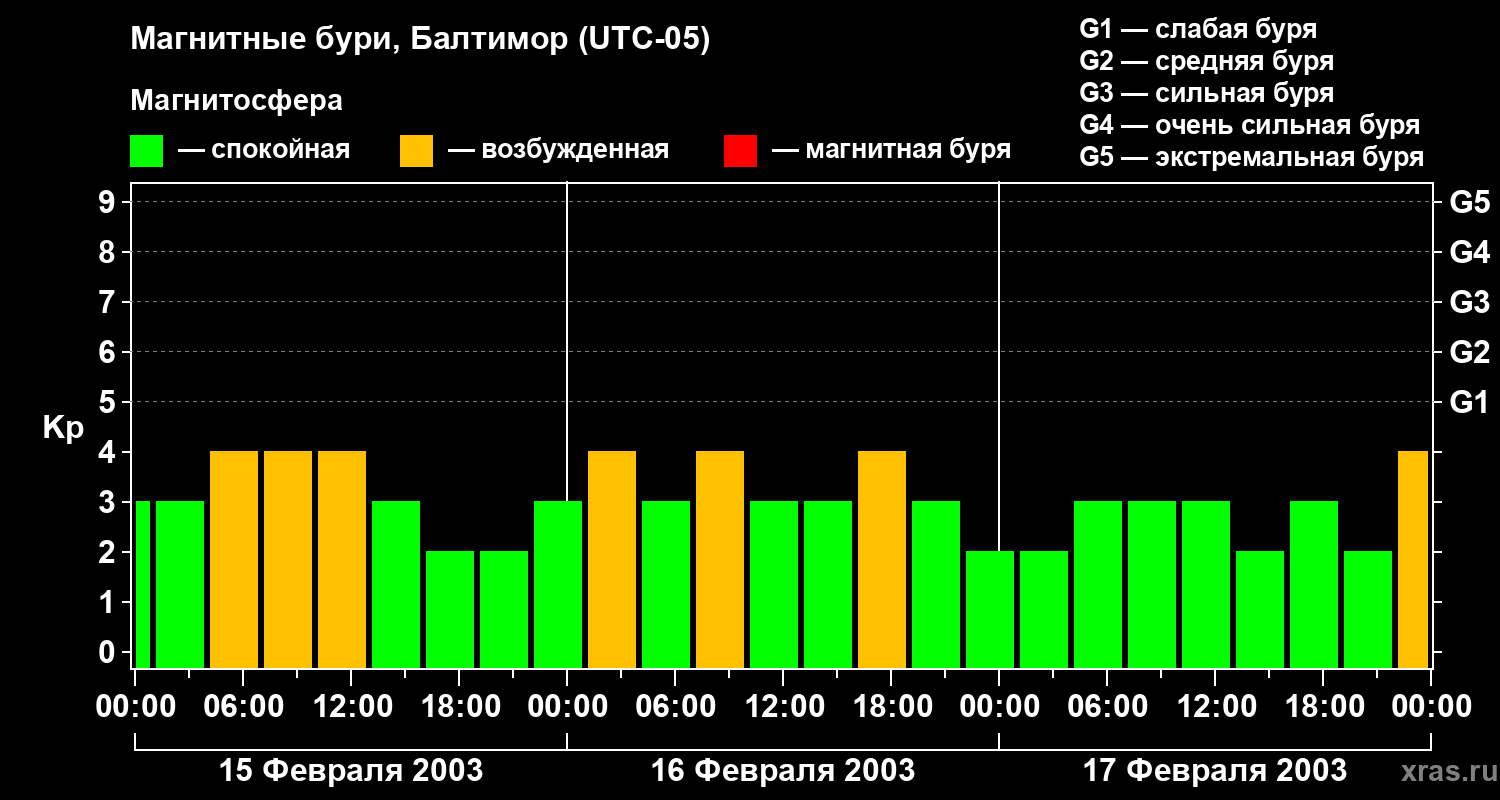
Task: Click the red «магнитная буря» legend swatch
Action: 740,151
